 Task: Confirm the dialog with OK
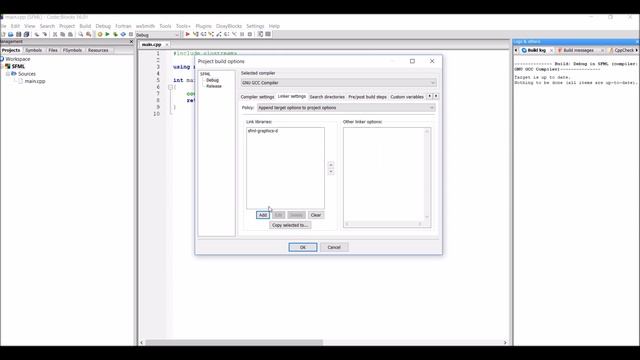point(302,247)
